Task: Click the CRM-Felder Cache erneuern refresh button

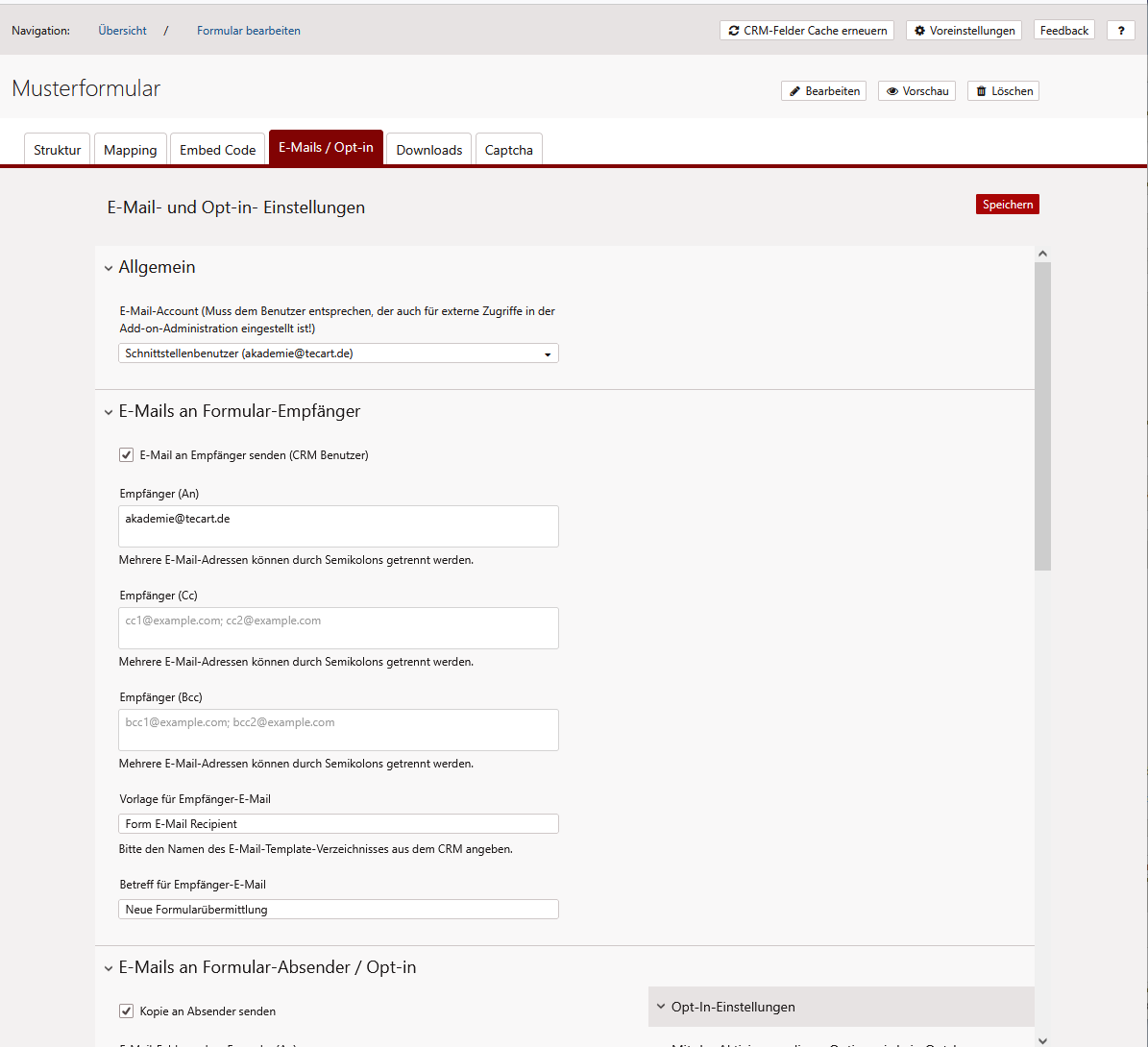Action: coord(806,31)
